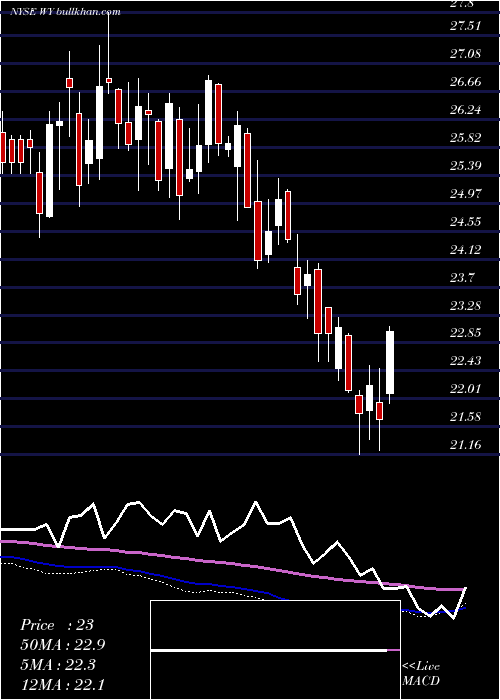Click the 22.43 price axis label
This screenshot has width=500, height=700.
(x=466, y=361)
